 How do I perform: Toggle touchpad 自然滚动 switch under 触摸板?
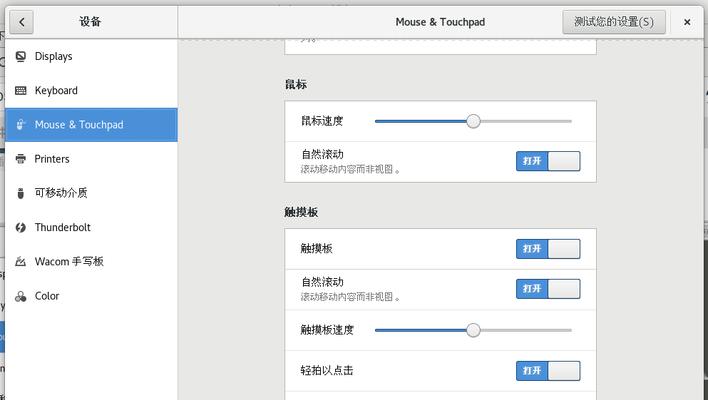click(548, 289)
